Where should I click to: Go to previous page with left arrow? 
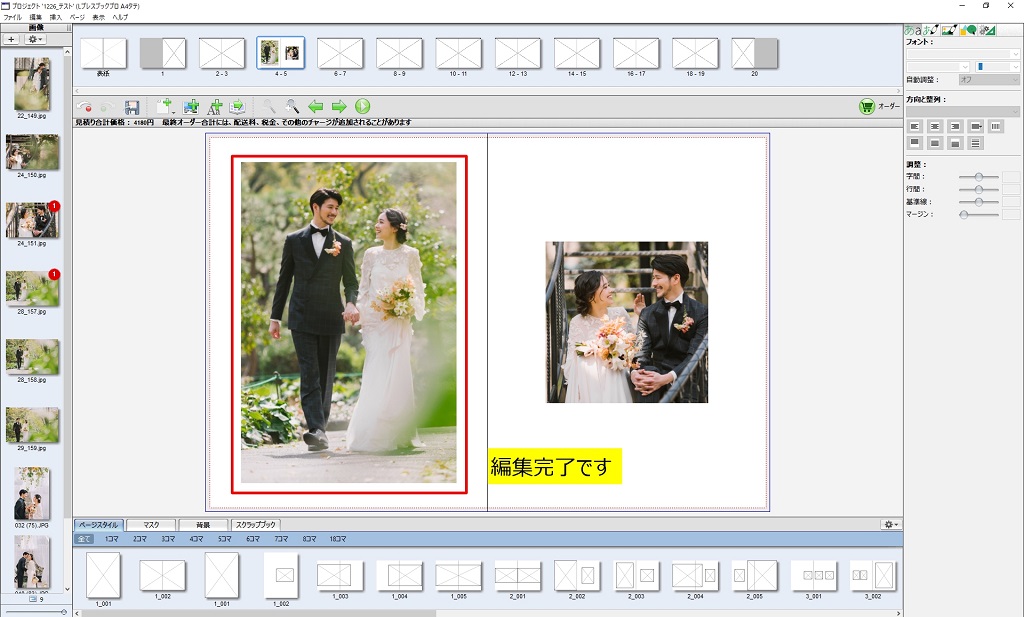(315, 106)
